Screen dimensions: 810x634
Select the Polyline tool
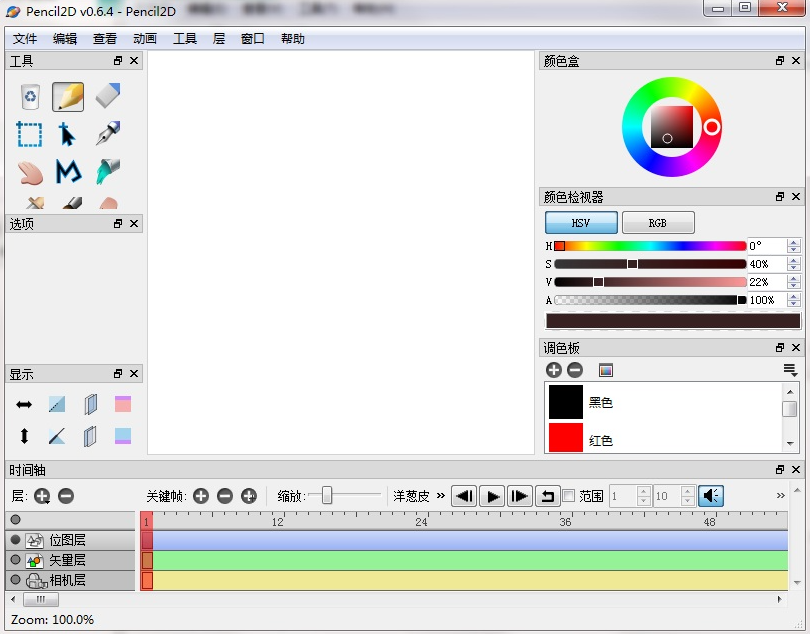pos(68,173)
